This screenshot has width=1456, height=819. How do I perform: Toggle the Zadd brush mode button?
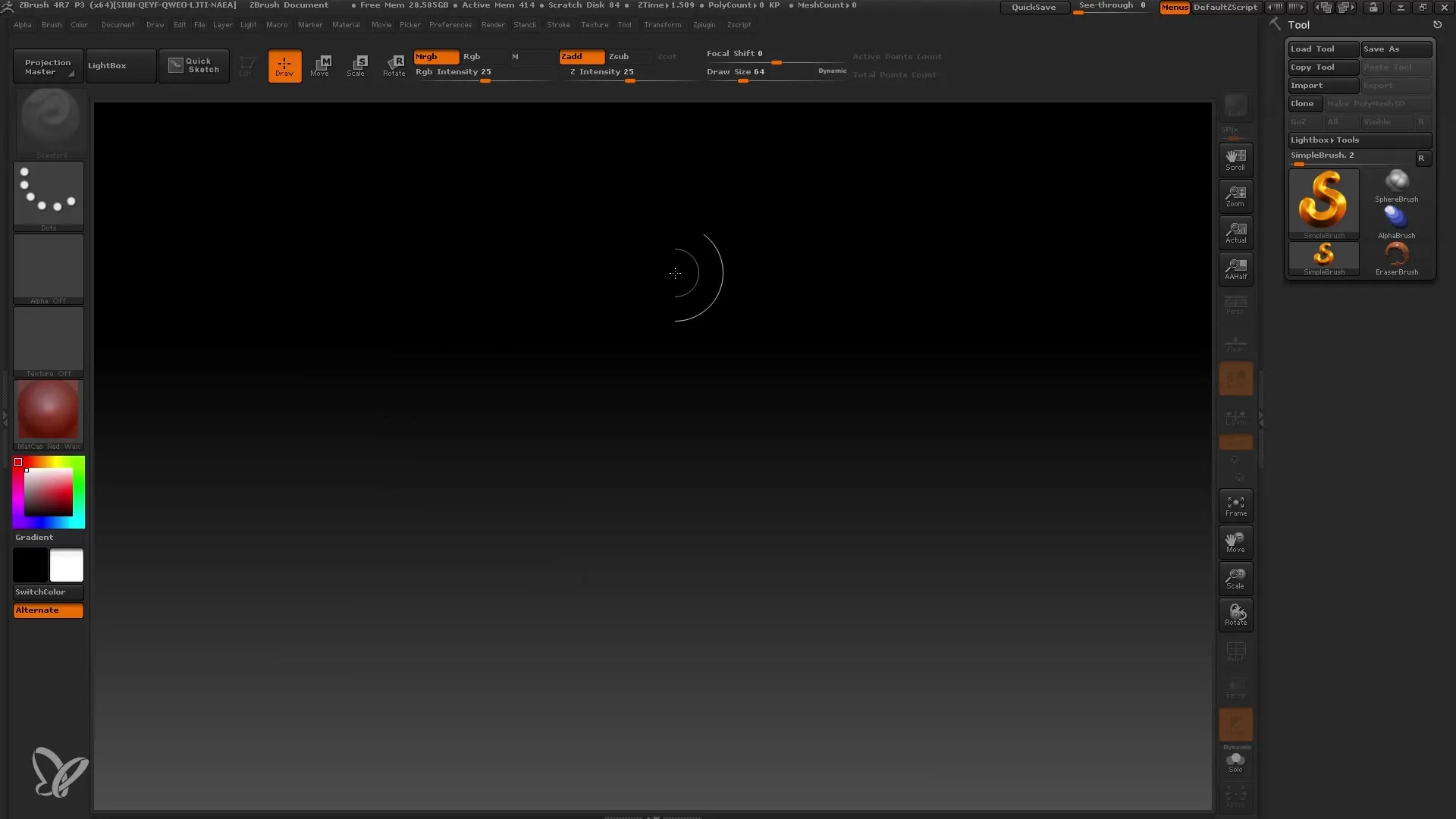(581, 55)
